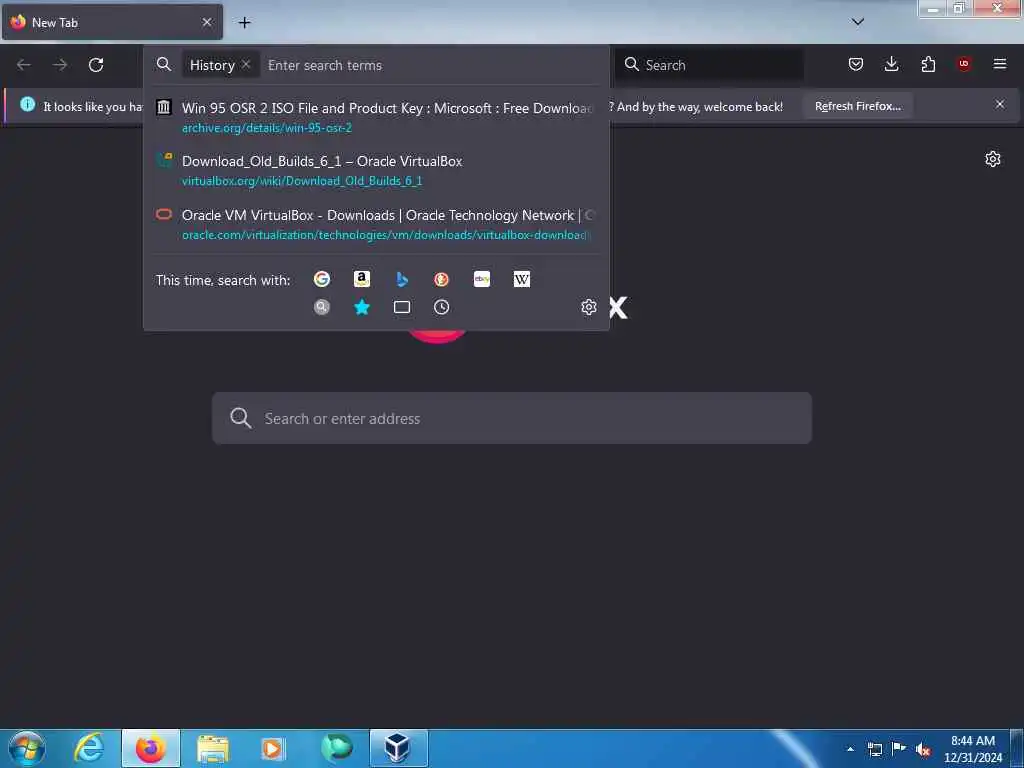Close the New Tab tab
Viewport: 1024px width, 768px height.
(x=207, y=22)
